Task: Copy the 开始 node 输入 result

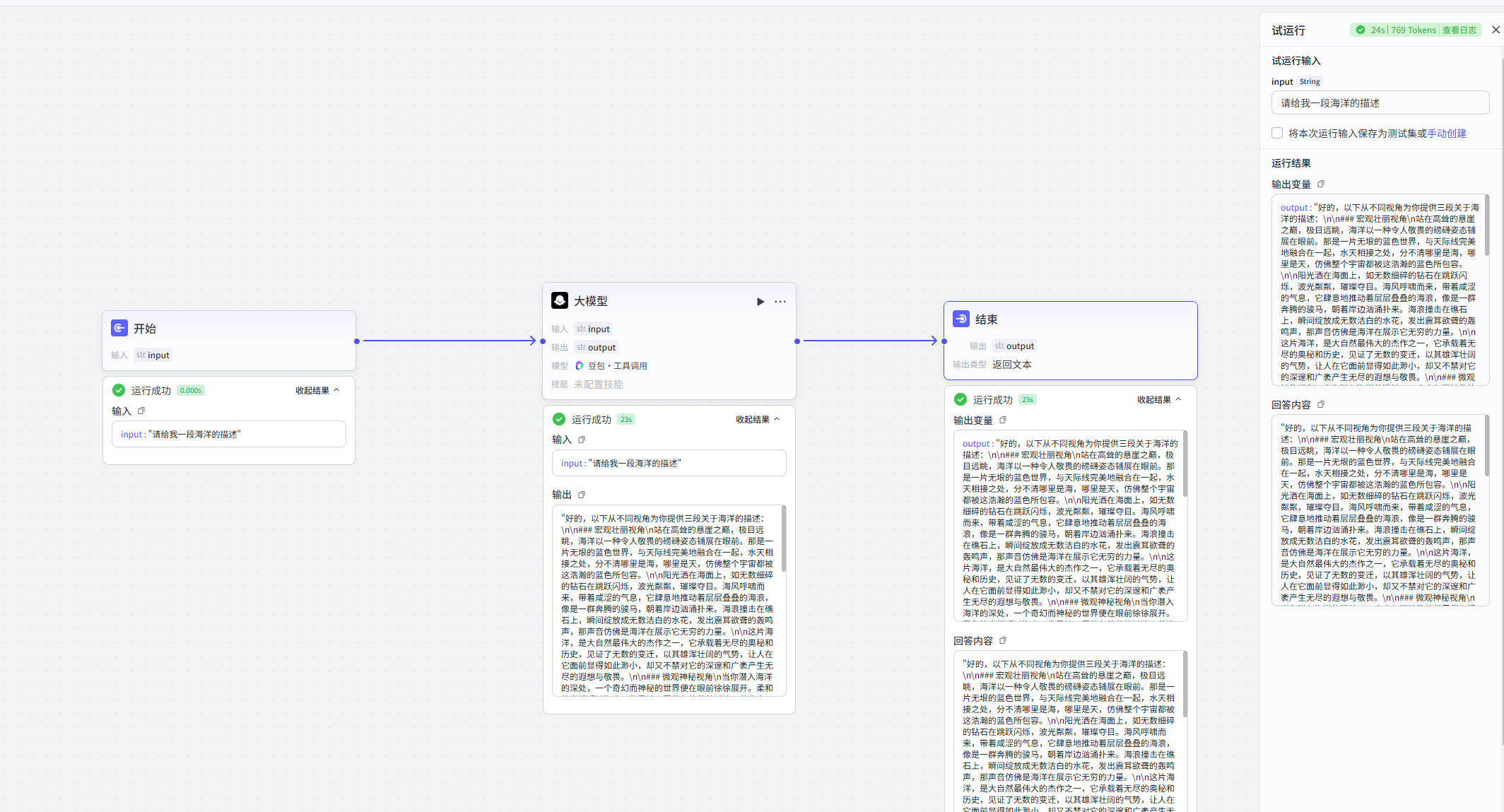Action: pos(141,411)
